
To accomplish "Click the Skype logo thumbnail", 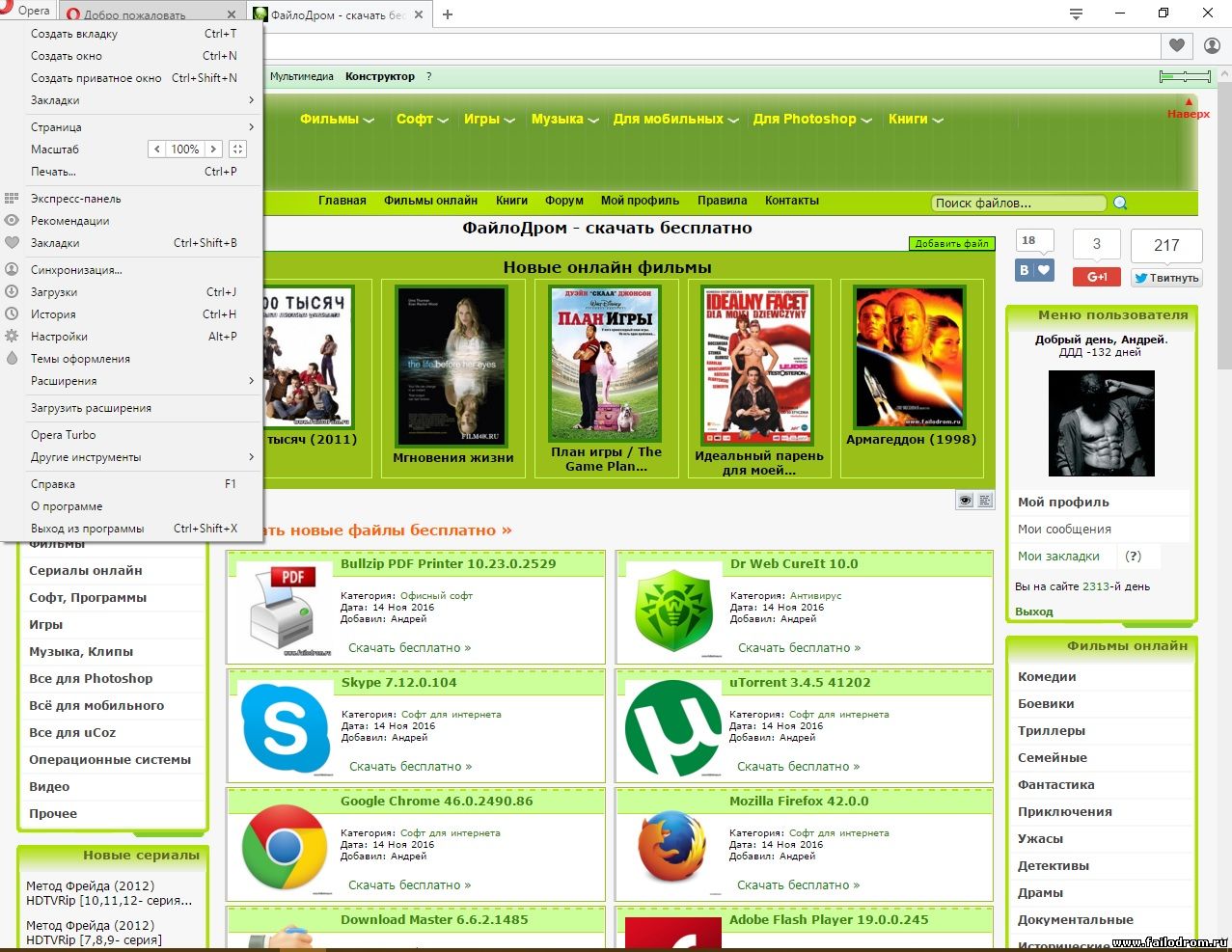I will pos(286,727).
